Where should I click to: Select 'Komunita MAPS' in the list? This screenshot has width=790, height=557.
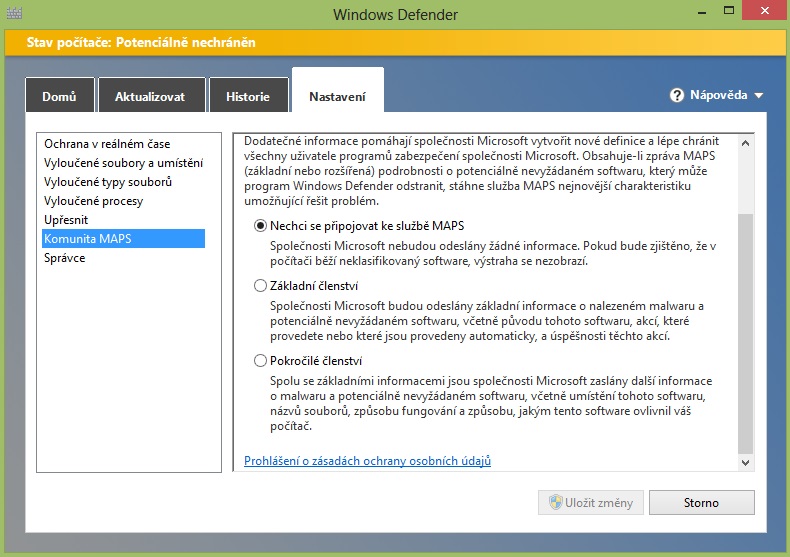click(123, 239)
